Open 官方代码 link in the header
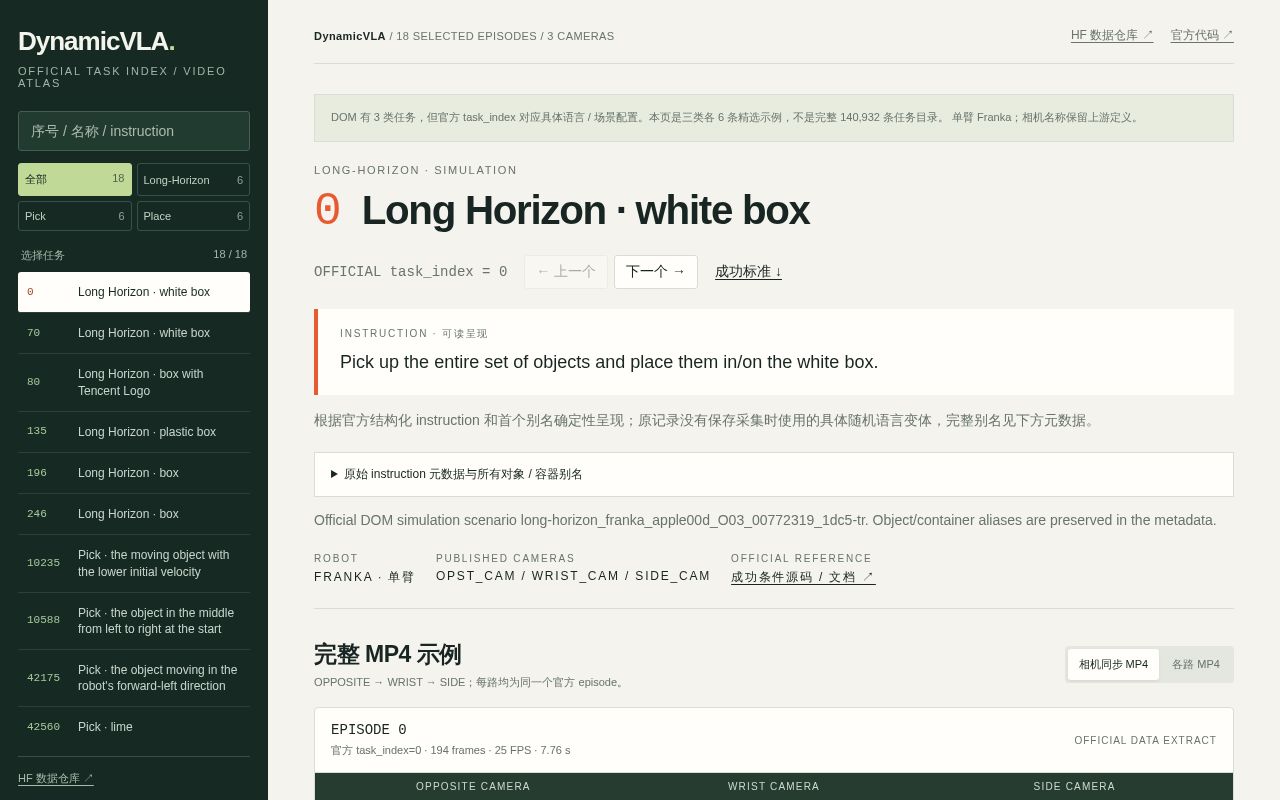Viewport: 1280px width, 800px height. (1202, 35)
